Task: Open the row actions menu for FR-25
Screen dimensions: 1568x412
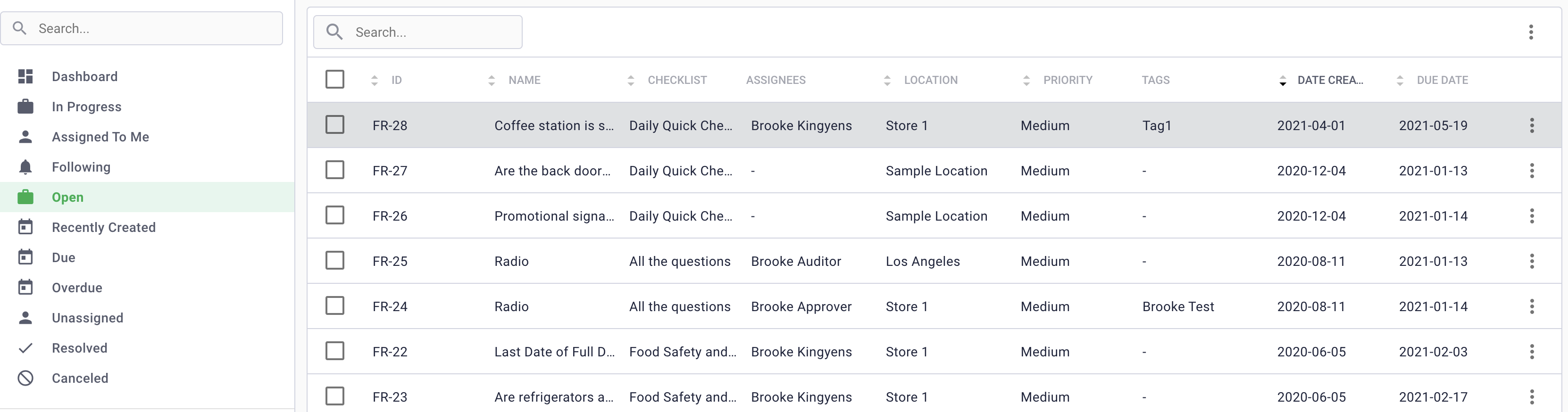Action: [1532, 261]
